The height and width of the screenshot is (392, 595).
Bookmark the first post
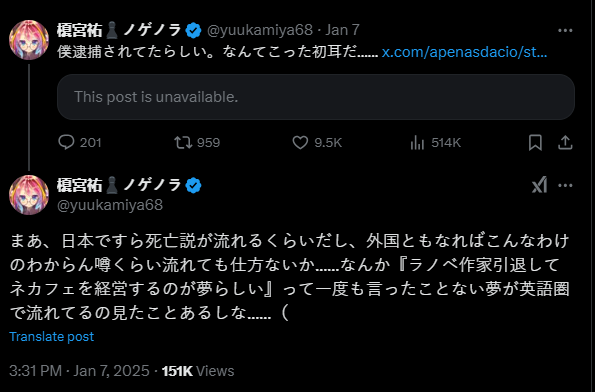[x=535, y=143]
